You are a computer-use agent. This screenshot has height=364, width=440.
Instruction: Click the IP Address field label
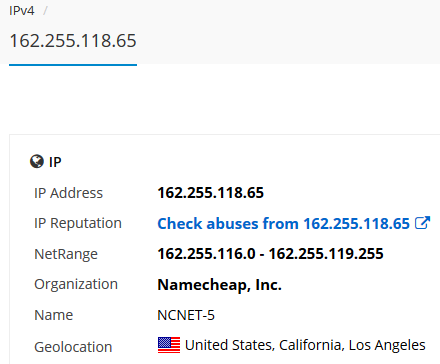tap(69, 193)
